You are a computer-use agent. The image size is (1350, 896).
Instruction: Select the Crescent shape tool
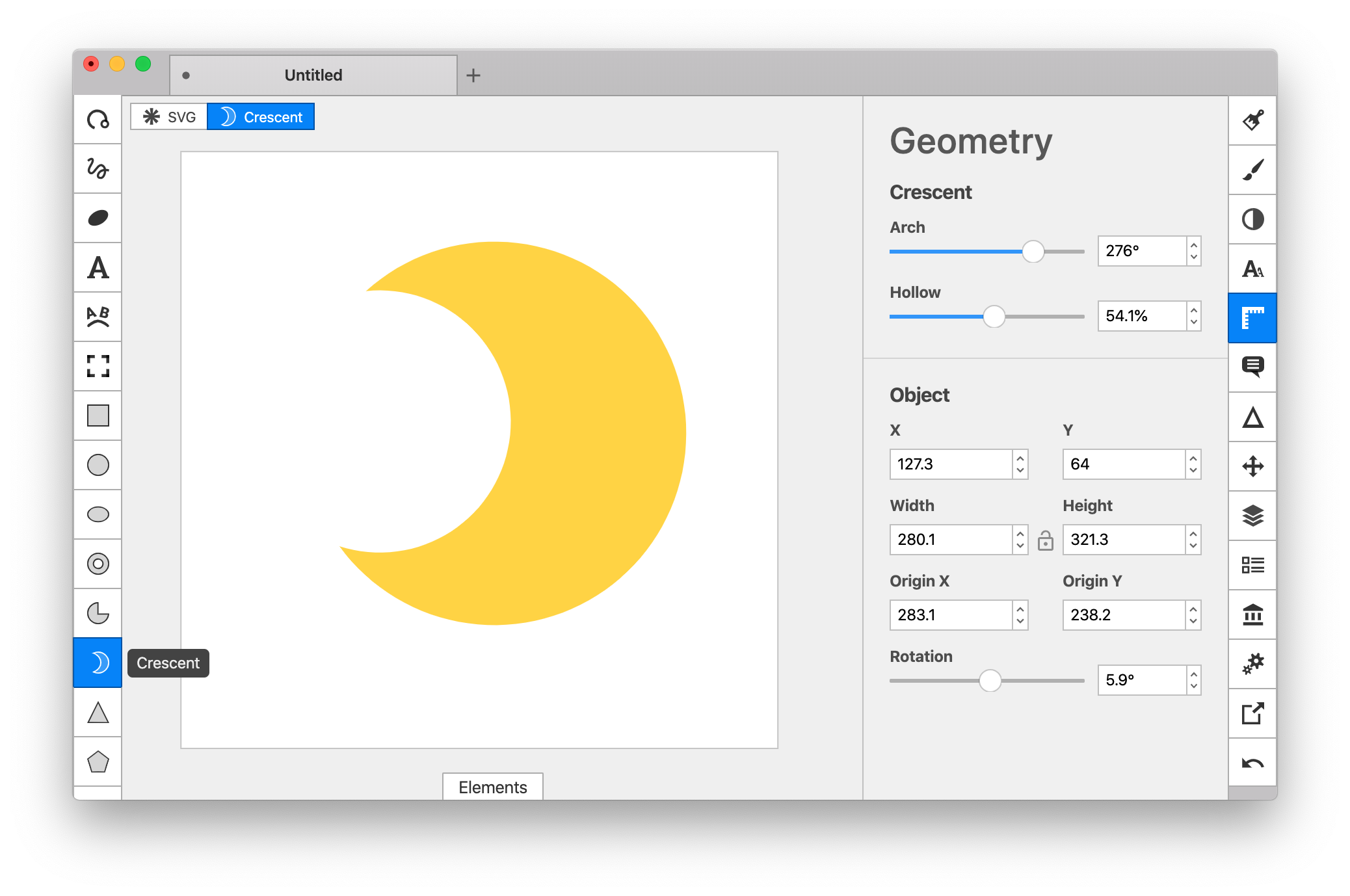(x=98, y=663)
